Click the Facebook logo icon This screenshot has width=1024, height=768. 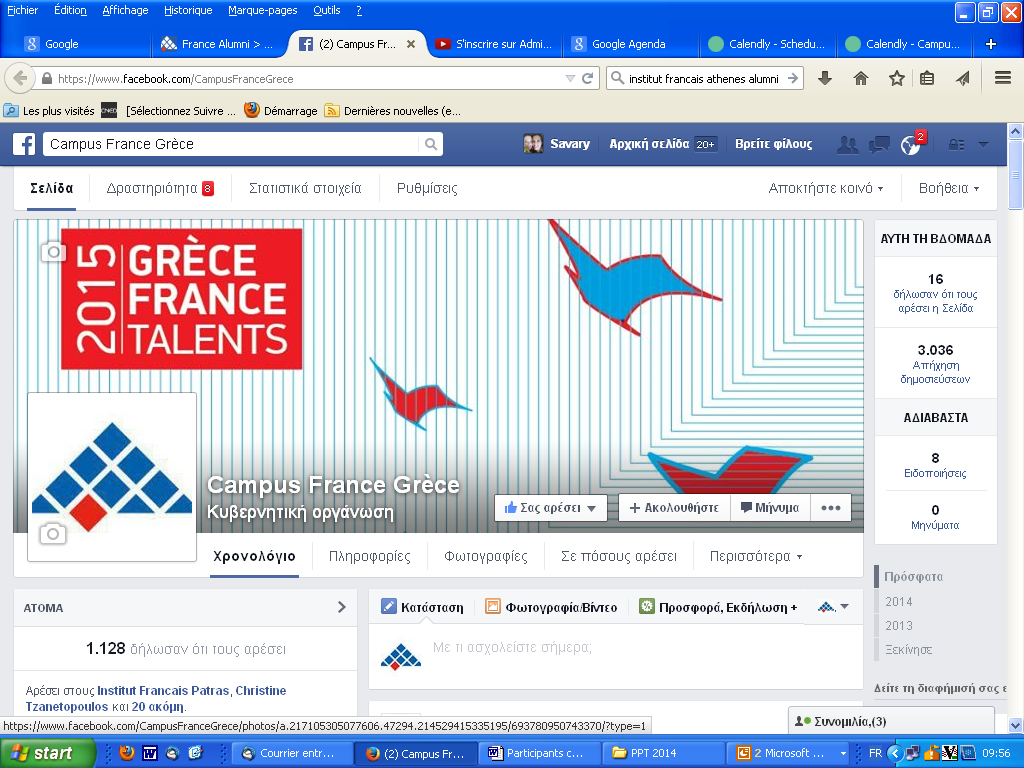(x=24, y=144)
